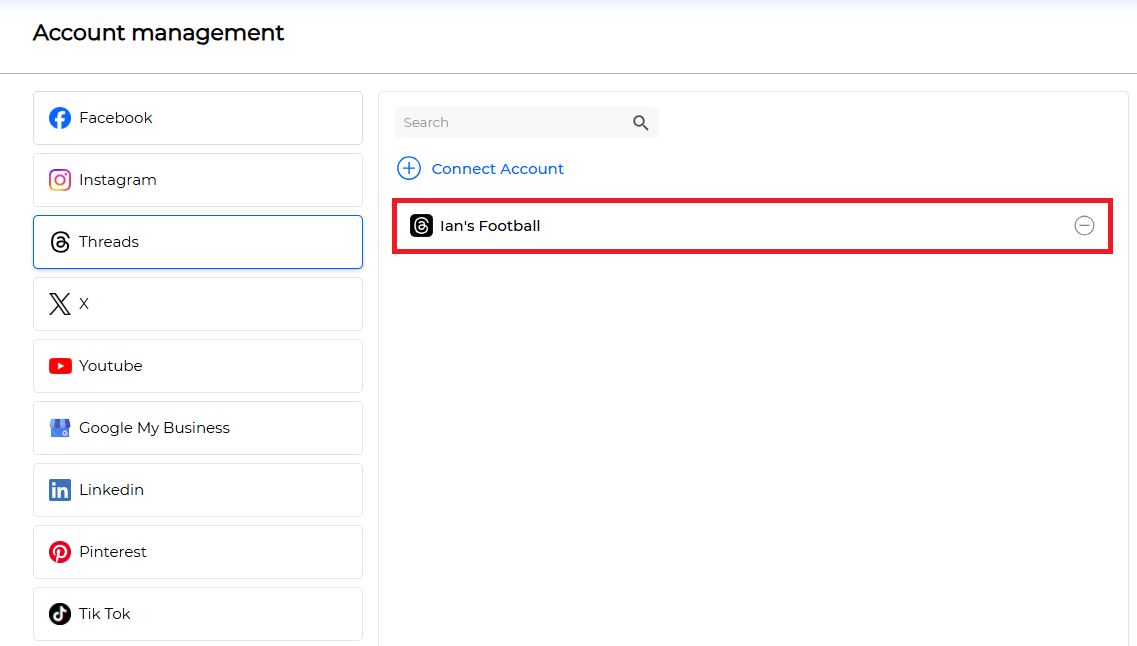
Task: Click the Pinterest logo icon
Action: (59, 552)
